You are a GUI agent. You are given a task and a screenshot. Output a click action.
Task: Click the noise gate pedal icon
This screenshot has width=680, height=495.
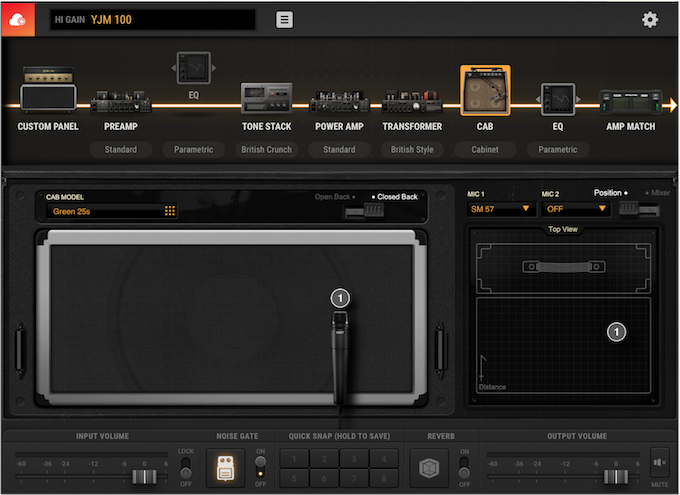[x=226, y=468]
